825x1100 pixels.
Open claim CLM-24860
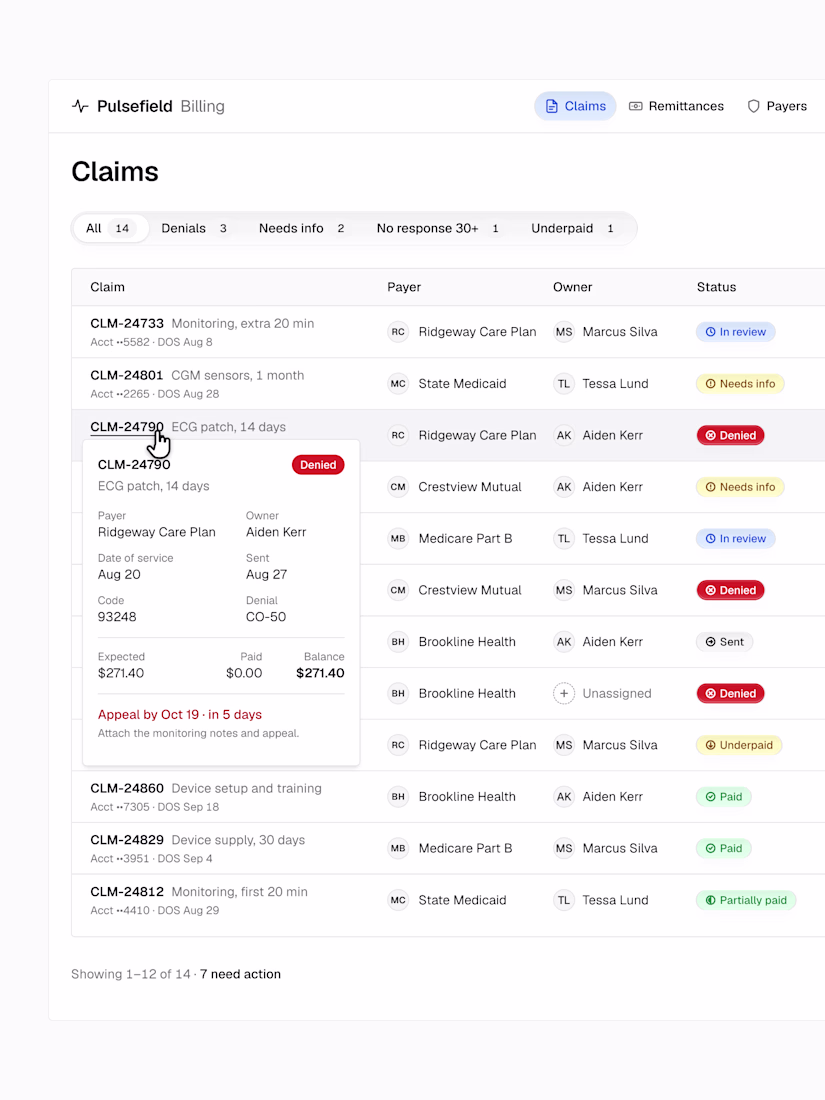coord(127,789)
